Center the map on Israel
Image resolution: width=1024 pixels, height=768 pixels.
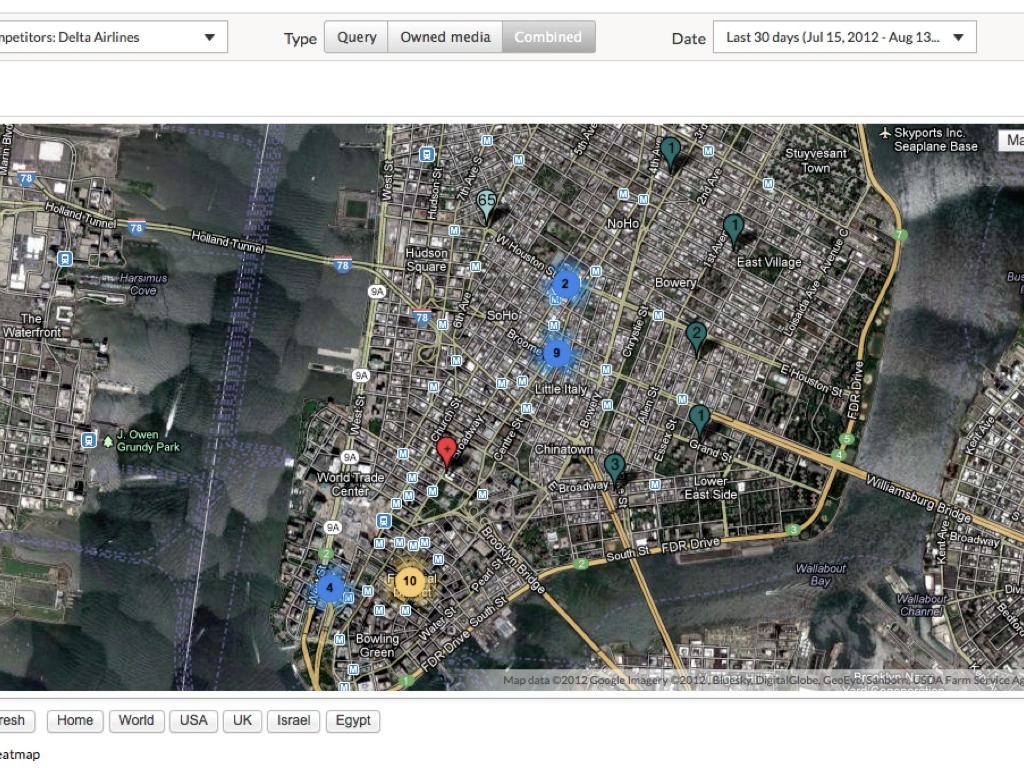294,720
